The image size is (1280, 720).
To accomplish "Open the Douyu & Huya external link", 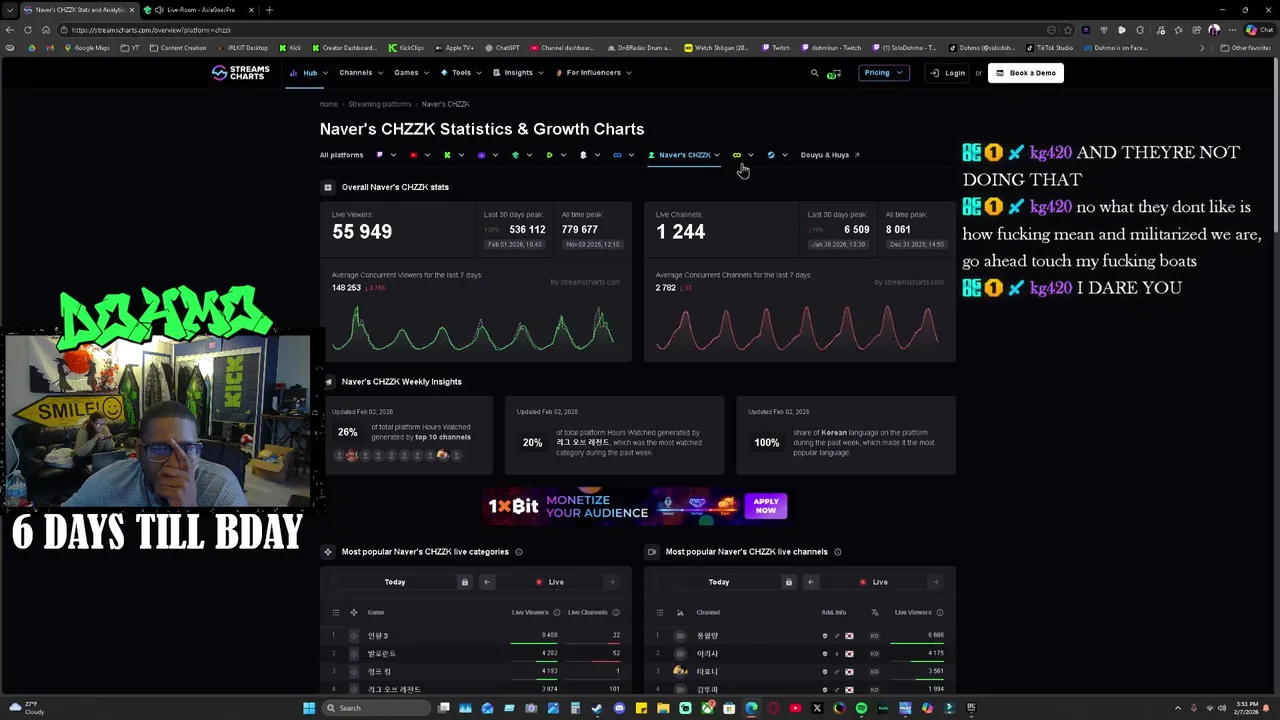I will pyautogui.click(x=830, y=155).
